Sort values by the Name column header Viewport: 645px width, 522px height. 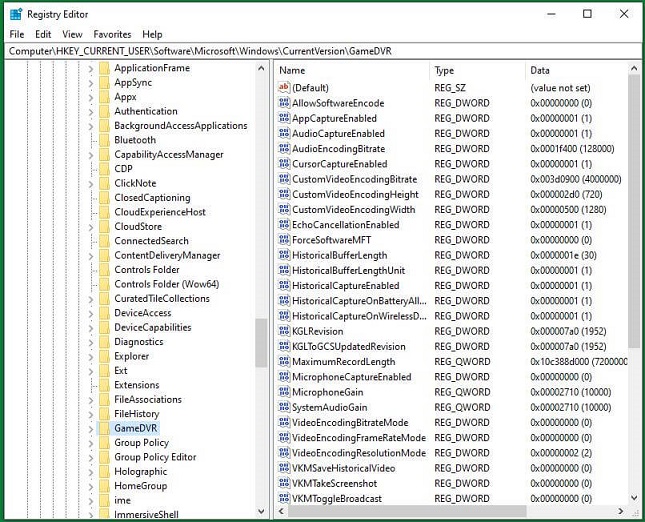pyautogui.click(x=352, y=70)
